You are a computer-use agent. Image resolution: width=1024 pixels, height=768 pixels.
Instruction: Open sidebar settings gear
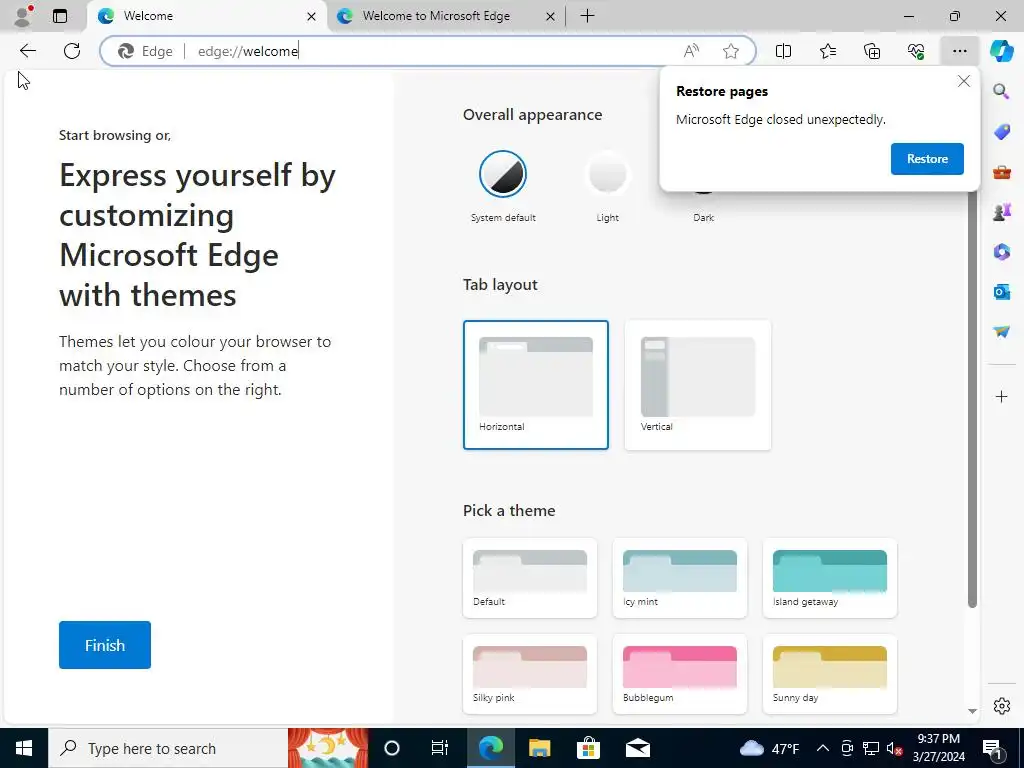tap(1001, 706)
